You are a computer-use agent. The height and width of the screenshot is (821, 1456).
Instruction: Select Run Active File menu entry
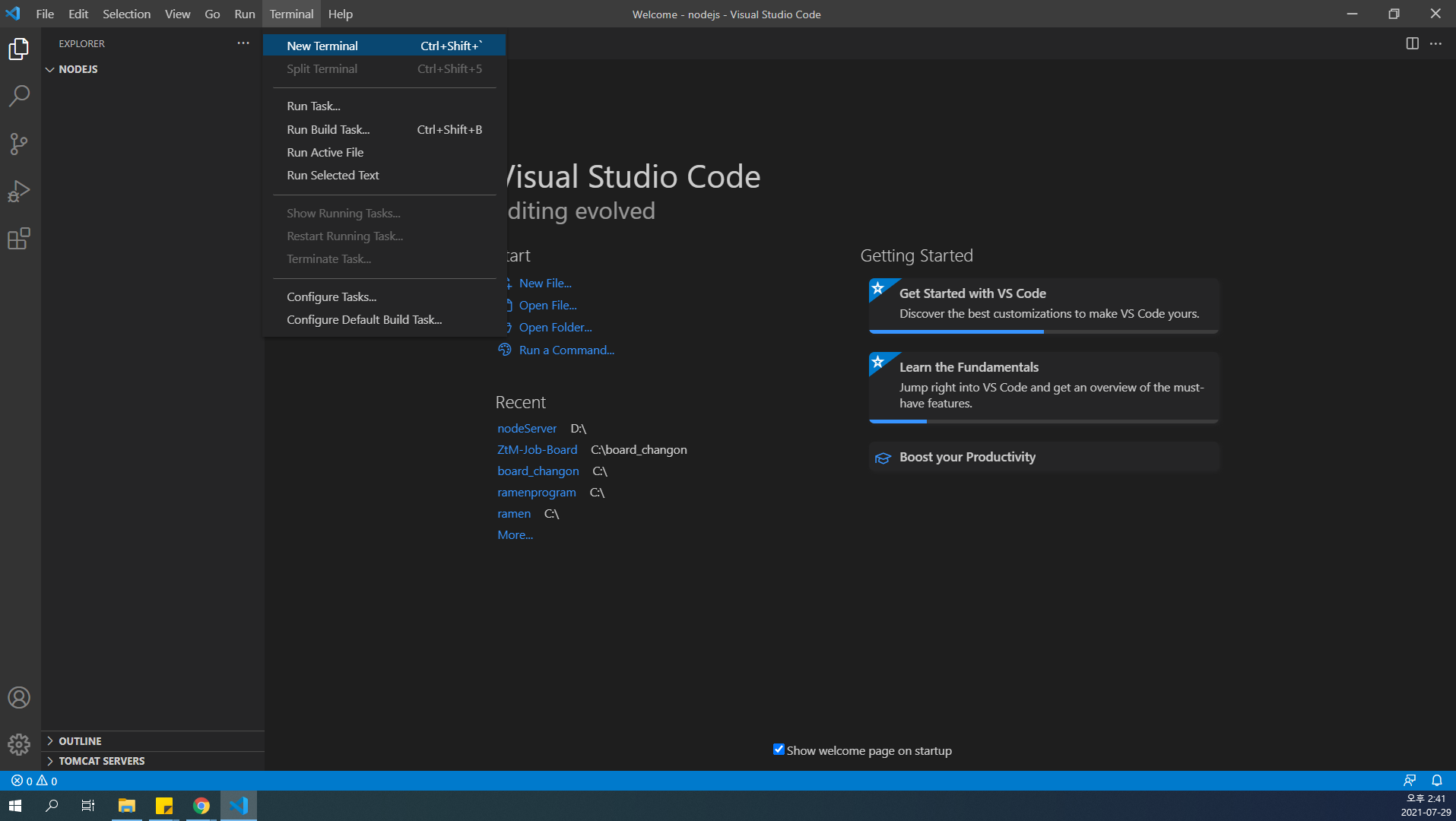tap(384, 152)
